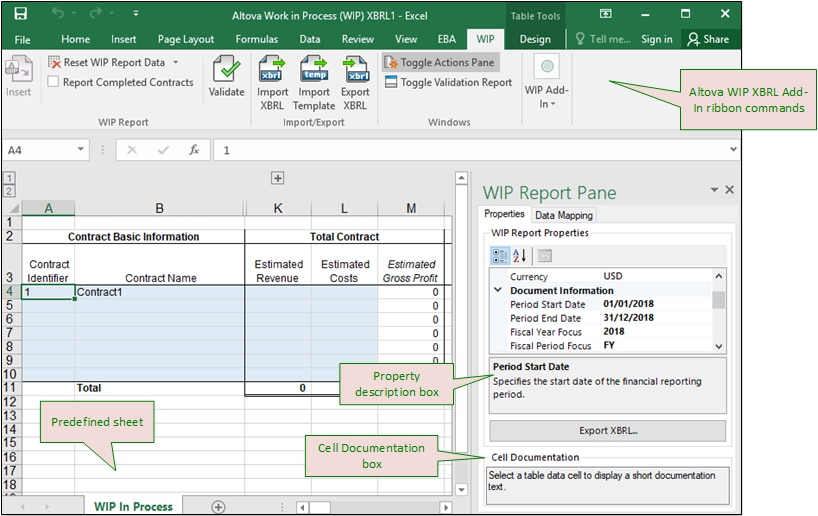Open the Insert Function fx dialog
The width and height of the screenshot is (818, 516).
click(x=194, y=150)
